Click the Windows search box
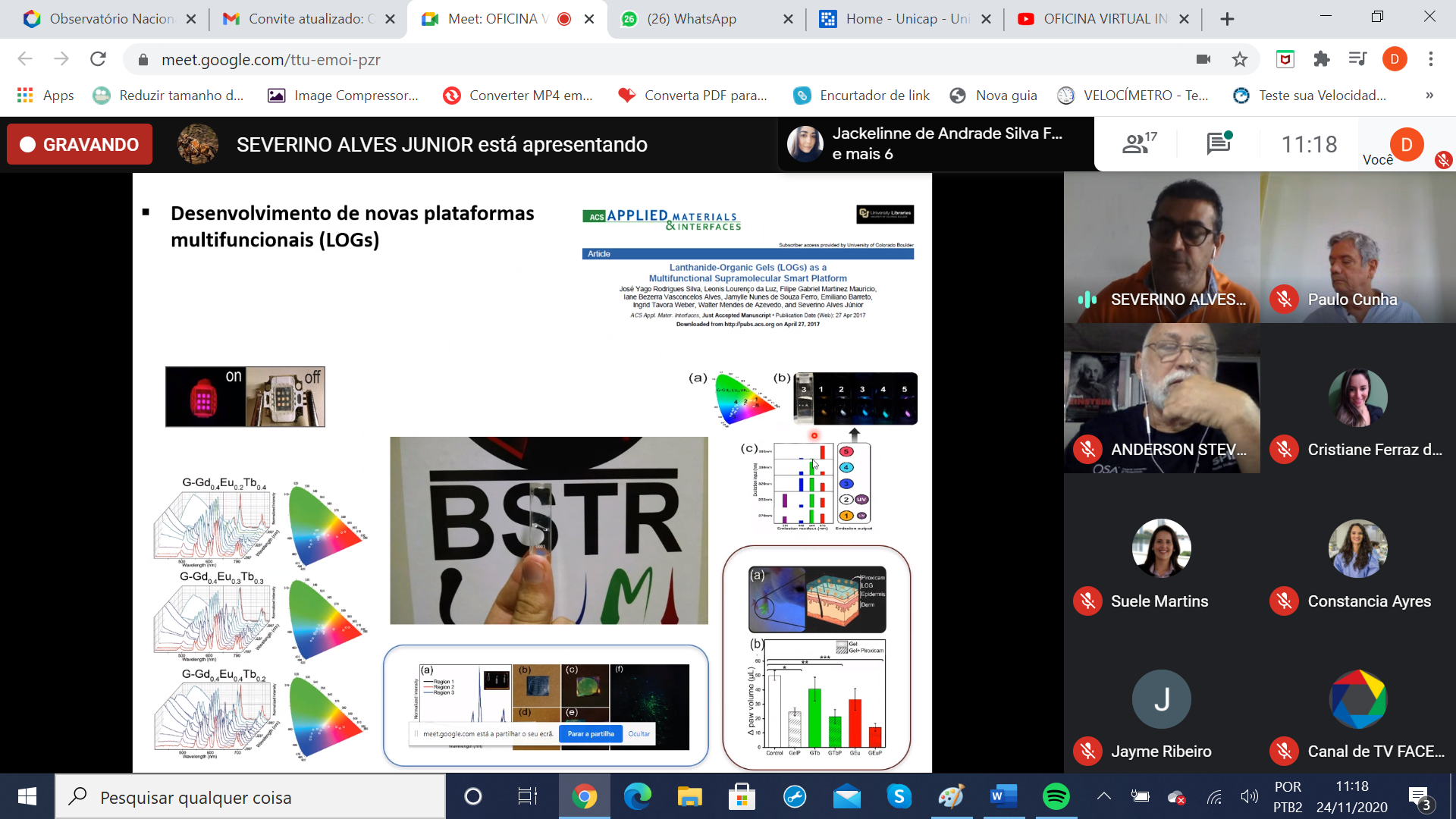Screen dimensions: 1456x819 250,797
